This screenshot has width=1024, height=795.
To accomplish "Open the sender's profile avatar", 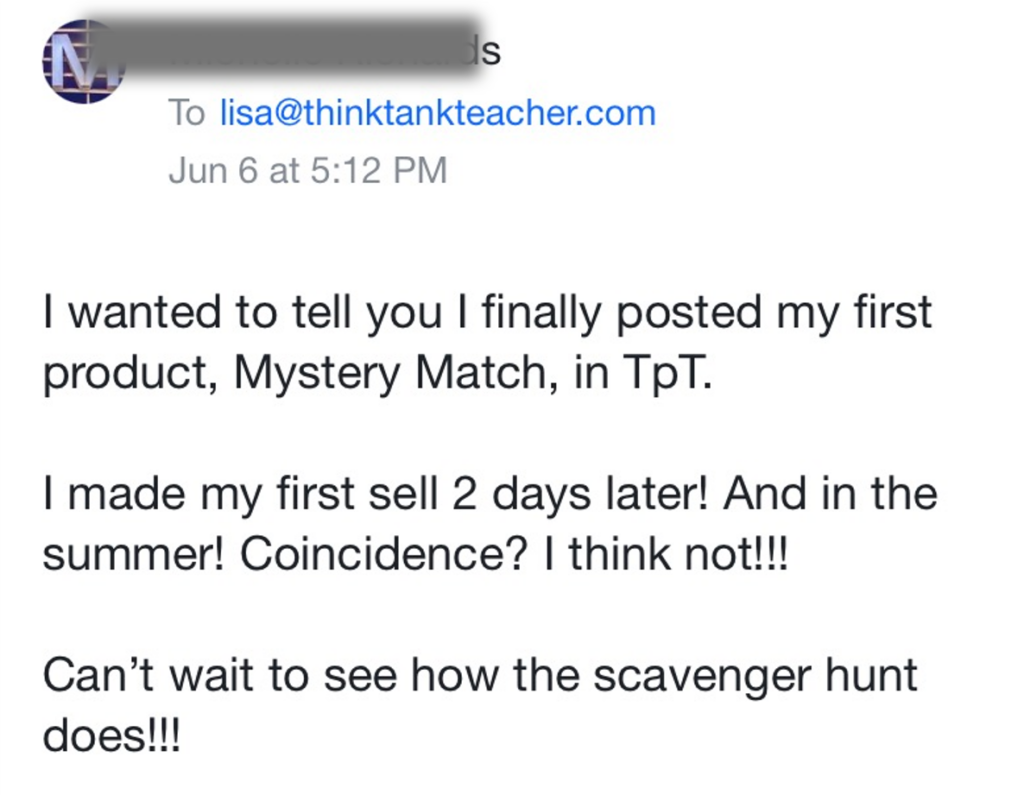I will 83,61.
